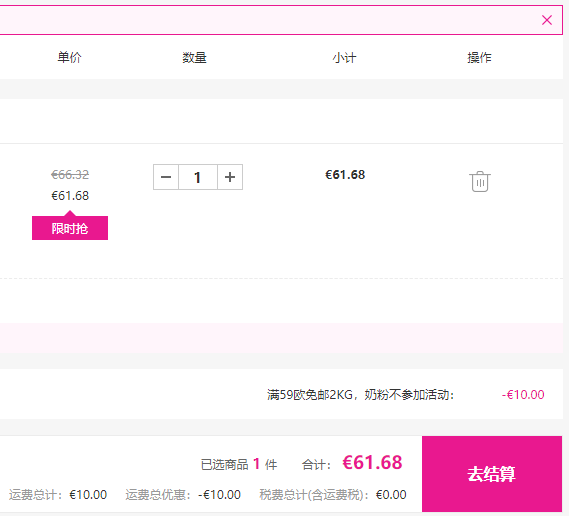Click the €61.68 discounted unit price
569x516 pixels.
click(x=70, y=196)
